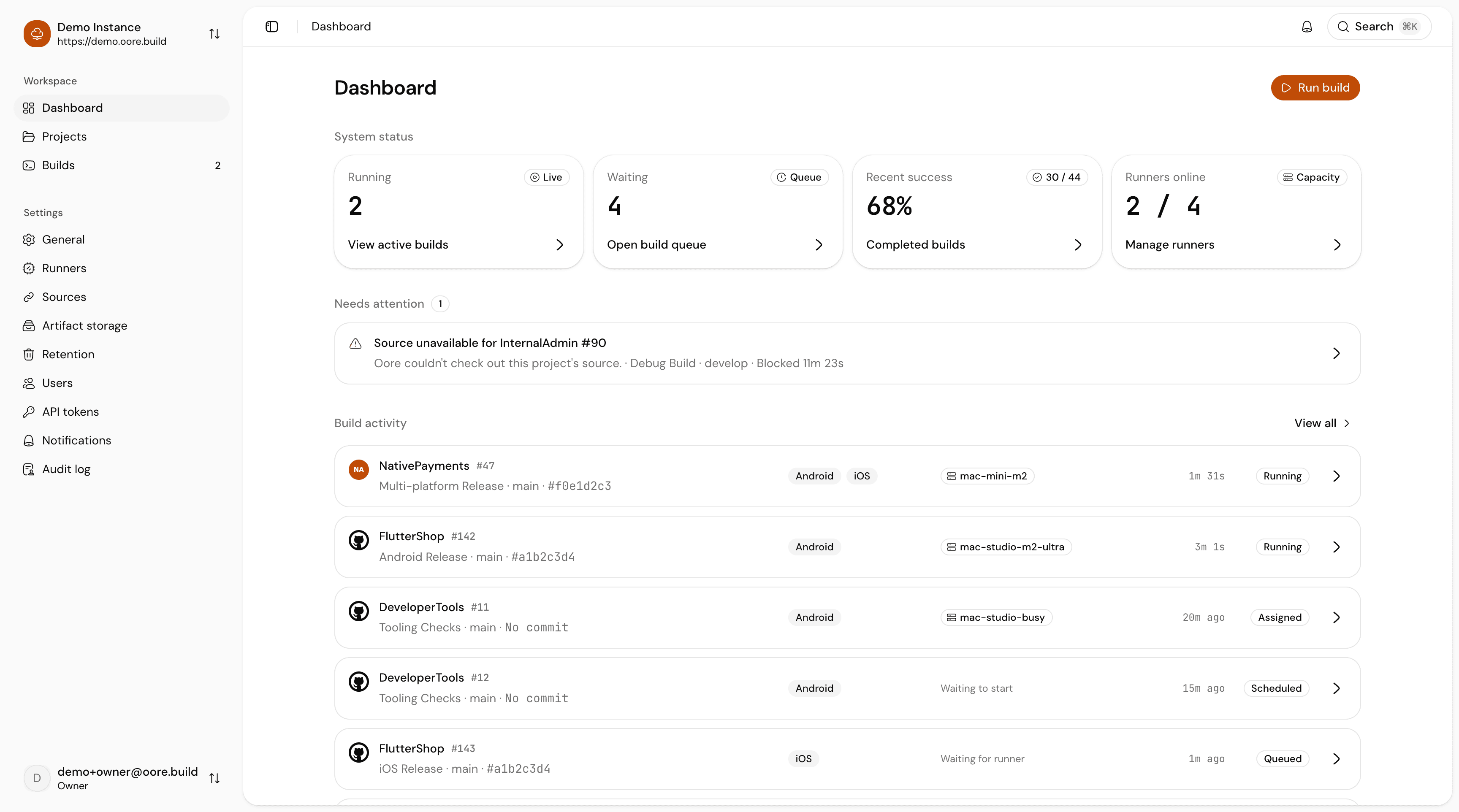Go to Dashboard in the sidebar
The image size is (1459, 812).
(x=121, y=108)
